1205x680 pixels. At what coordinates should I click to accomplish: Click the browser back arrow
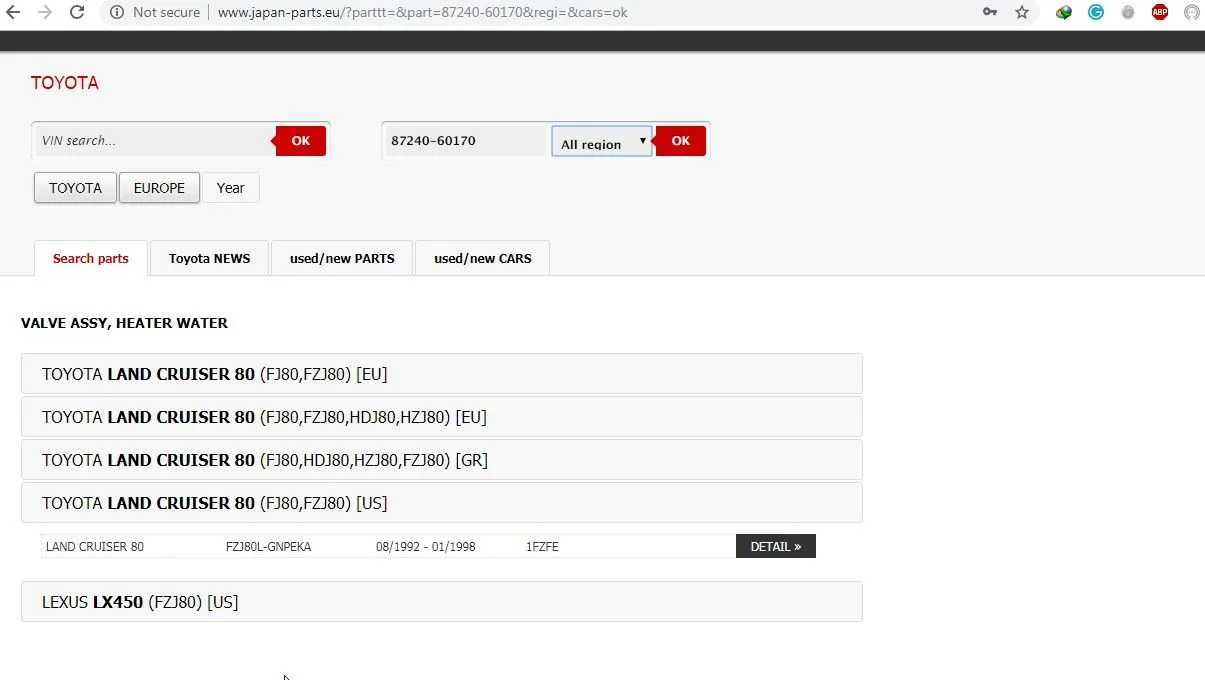(x=14, y=12)
